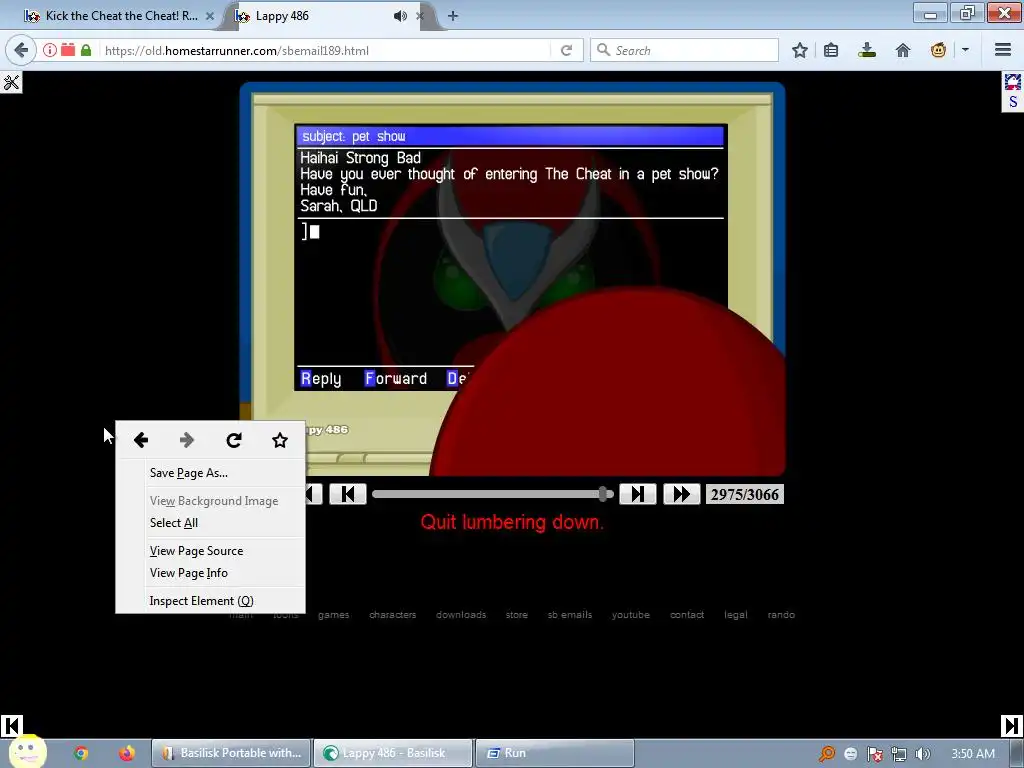Click the tray network icon

pyautogui.click(x=899, y=754)
